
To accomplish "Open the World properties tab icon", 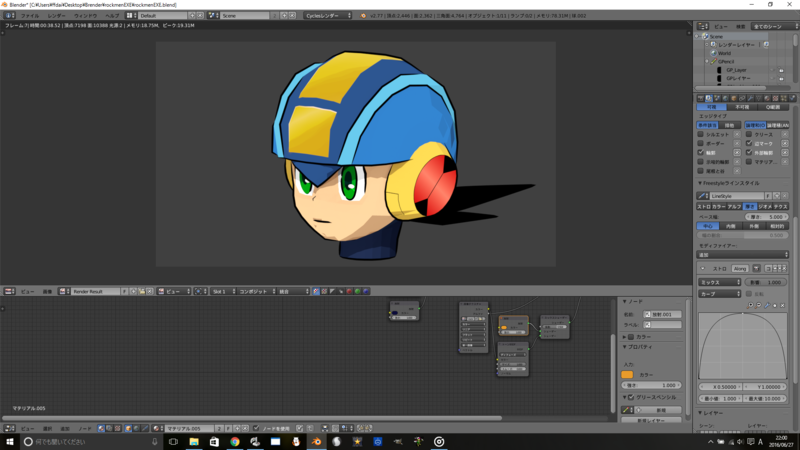I will coord(725,98).
